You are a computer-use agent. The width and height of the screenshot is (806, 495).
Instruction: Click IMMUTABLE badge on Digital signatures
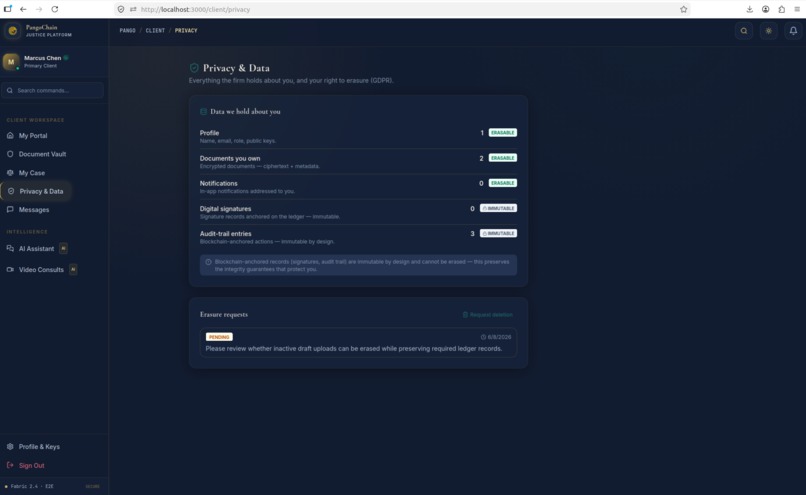(x=498, y=208)
